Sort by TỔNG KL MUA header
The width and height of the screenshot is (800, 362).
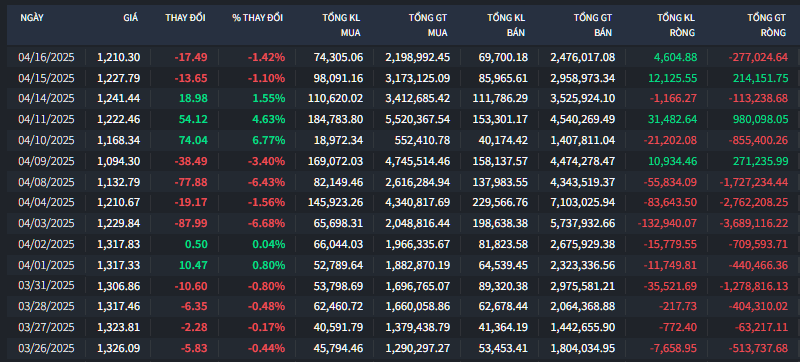[x=341, y=25]
